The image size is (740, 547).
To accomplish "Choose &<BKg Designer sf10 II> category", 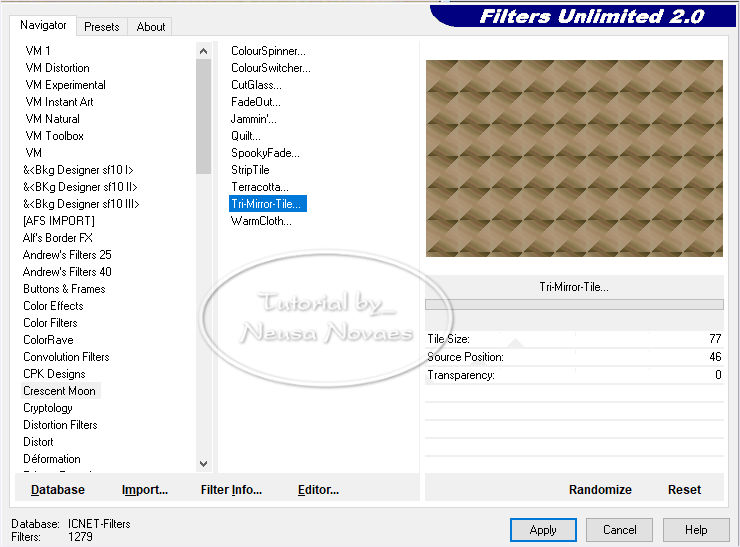I will [x=80, y=186].
